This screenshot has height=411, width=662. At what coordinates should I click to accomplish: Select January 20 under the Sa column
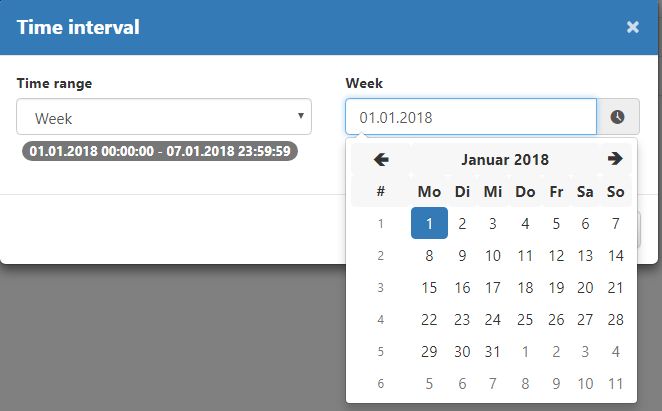click(585, 288)
